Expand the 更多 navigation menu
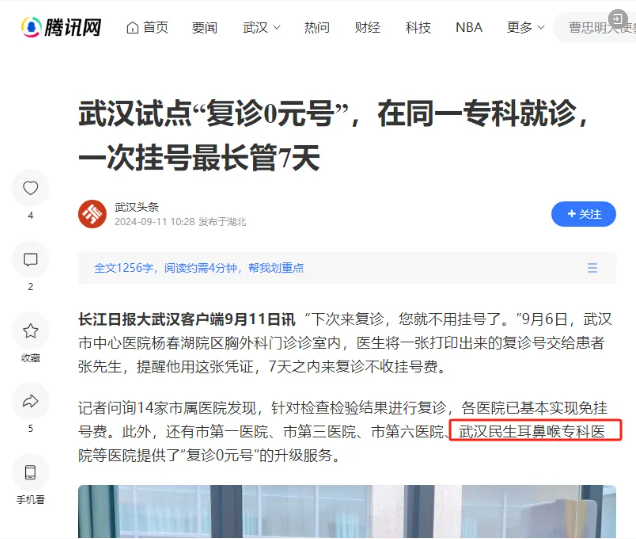 [525, 28]
